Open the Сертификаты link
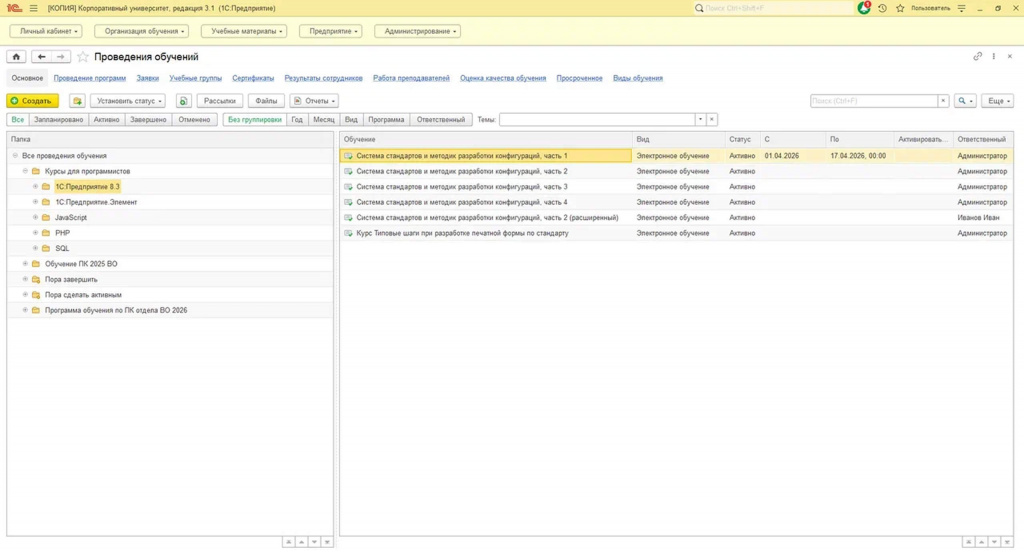Viewport: 1024px width, 554px height. click(x=253, y=78)
